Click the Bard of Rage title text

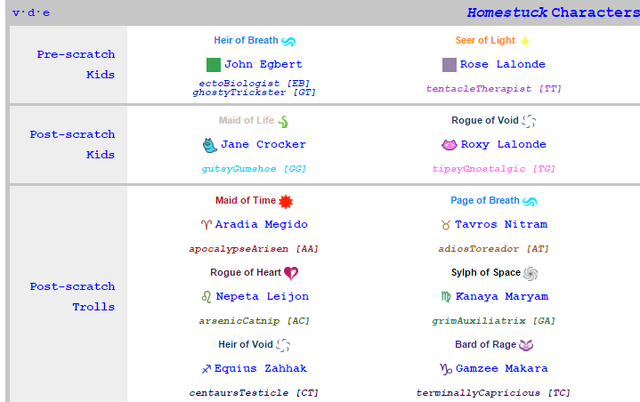click(486, 344)
